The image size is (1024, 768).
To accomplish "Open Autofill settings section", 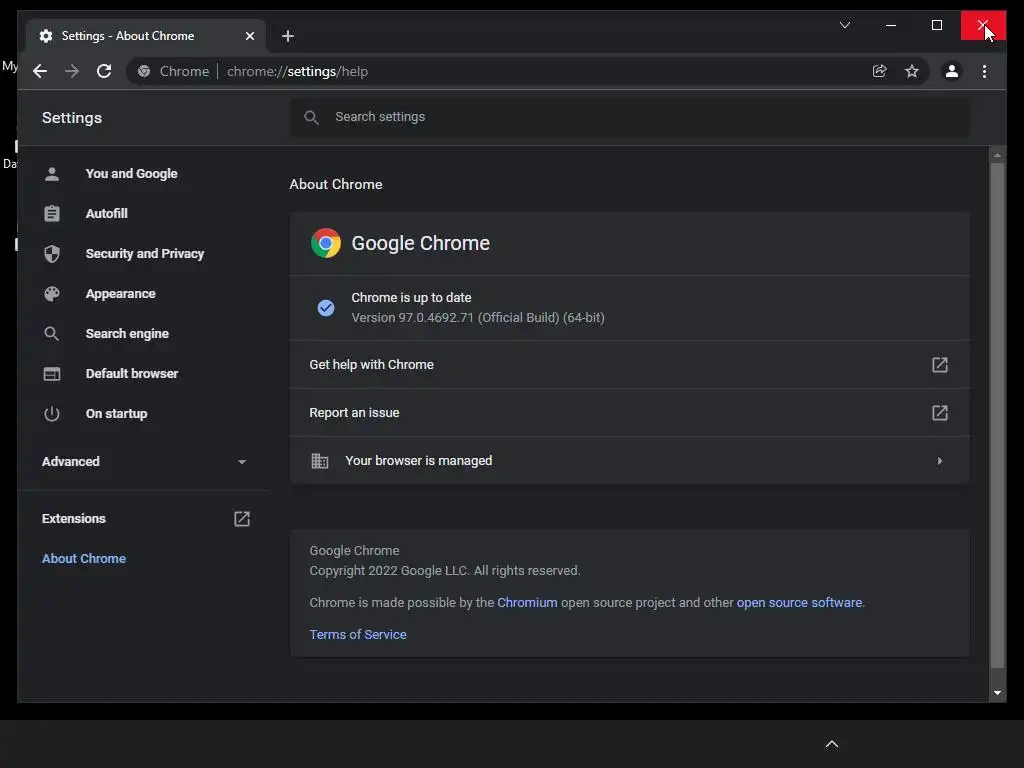I will [x=106, y=214].
